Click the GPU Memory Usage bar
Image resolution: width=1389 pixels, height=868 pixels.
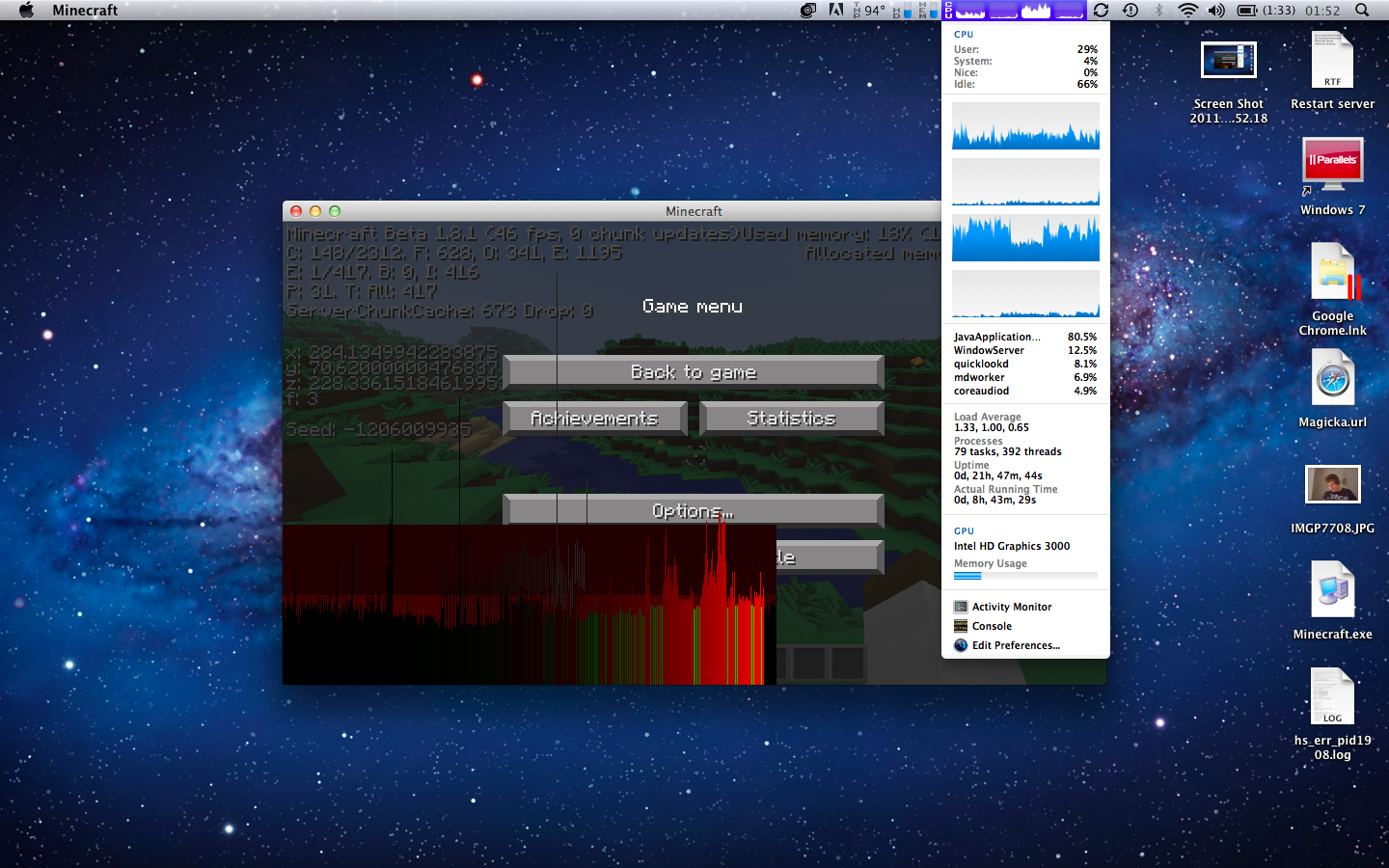1025,576
